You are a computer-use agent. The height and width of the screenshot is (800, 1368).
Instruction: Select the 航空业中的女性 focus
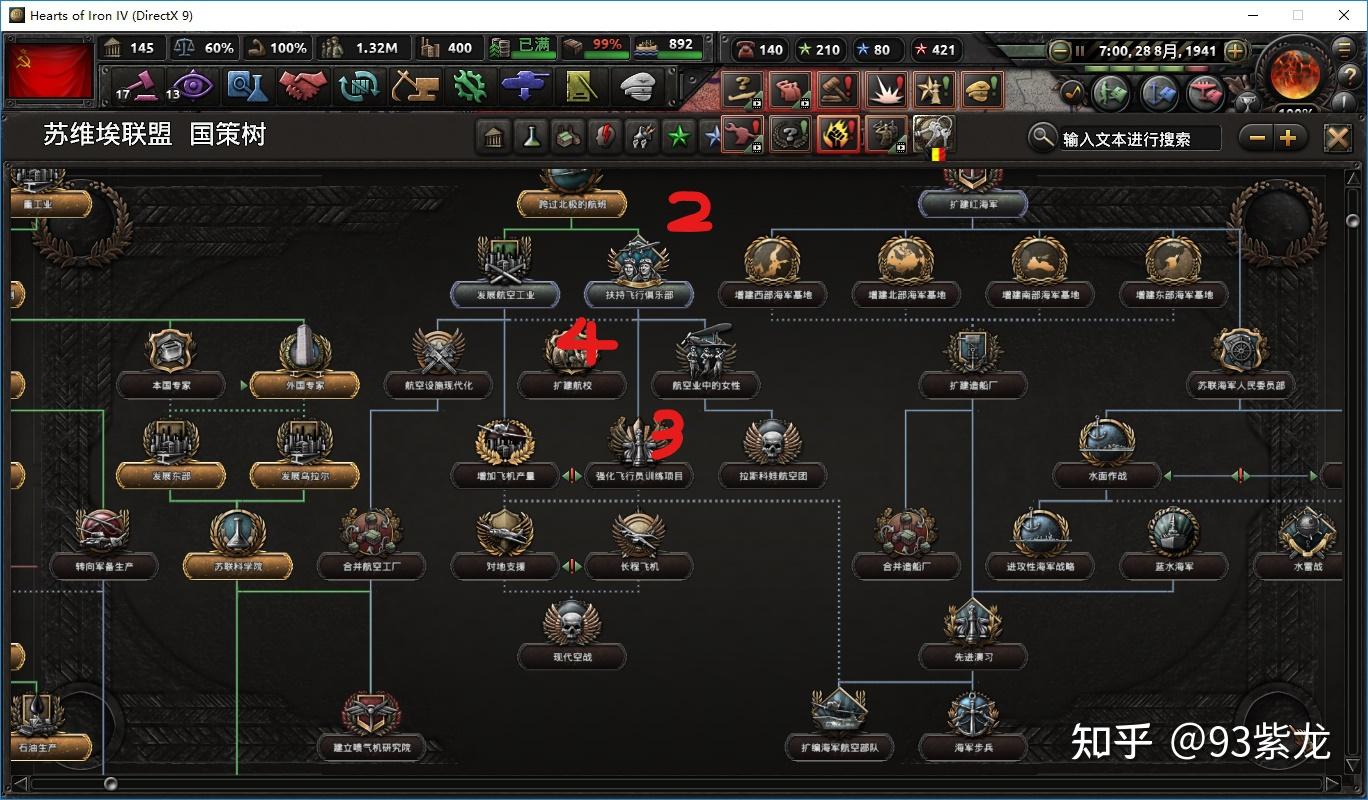pyautogui.click(x=705, y=363)
